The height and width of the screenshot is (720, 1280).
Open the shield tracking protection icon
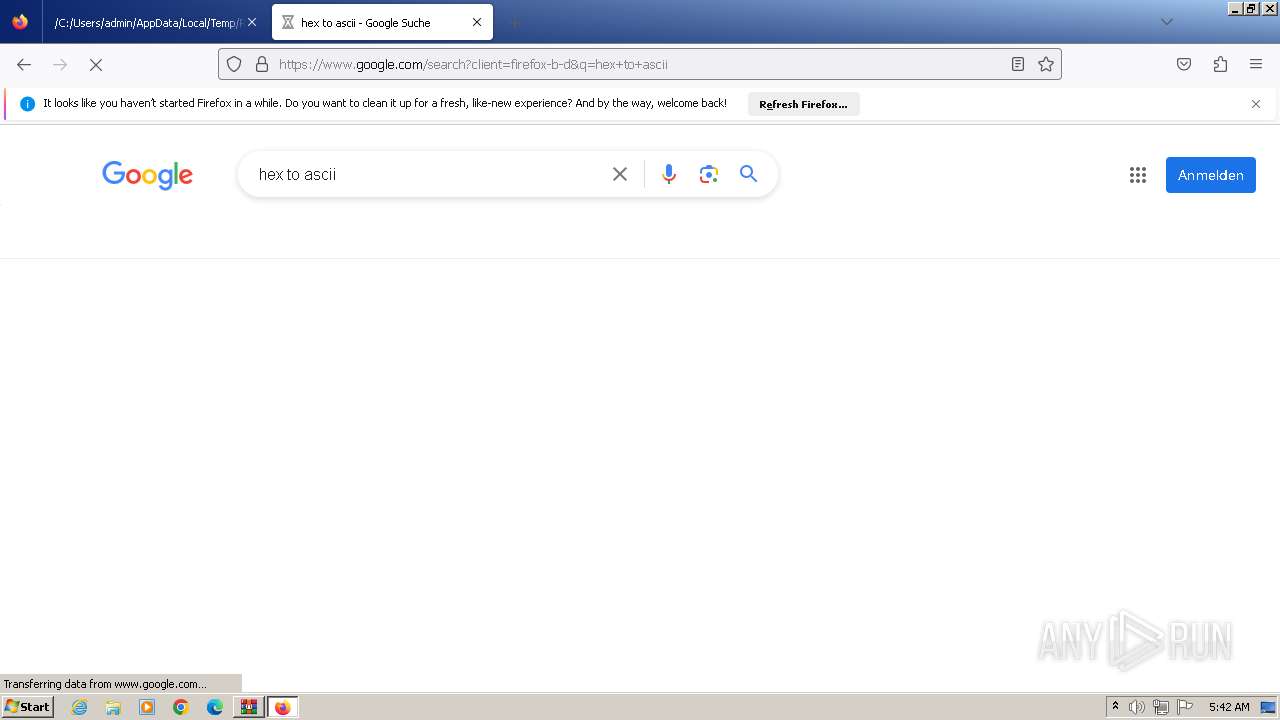tap(234, 64)
